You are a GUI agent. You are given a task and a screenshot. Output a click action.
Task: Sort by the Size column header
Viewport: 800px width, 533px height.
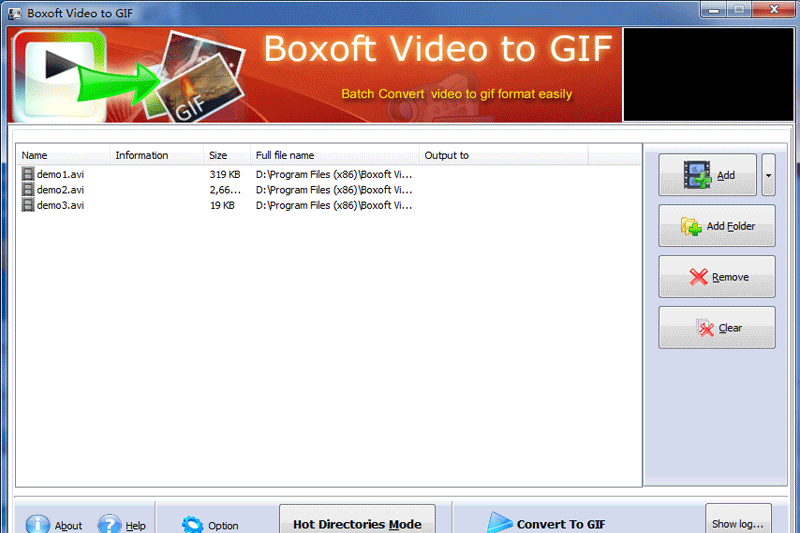tap(228, 155)
